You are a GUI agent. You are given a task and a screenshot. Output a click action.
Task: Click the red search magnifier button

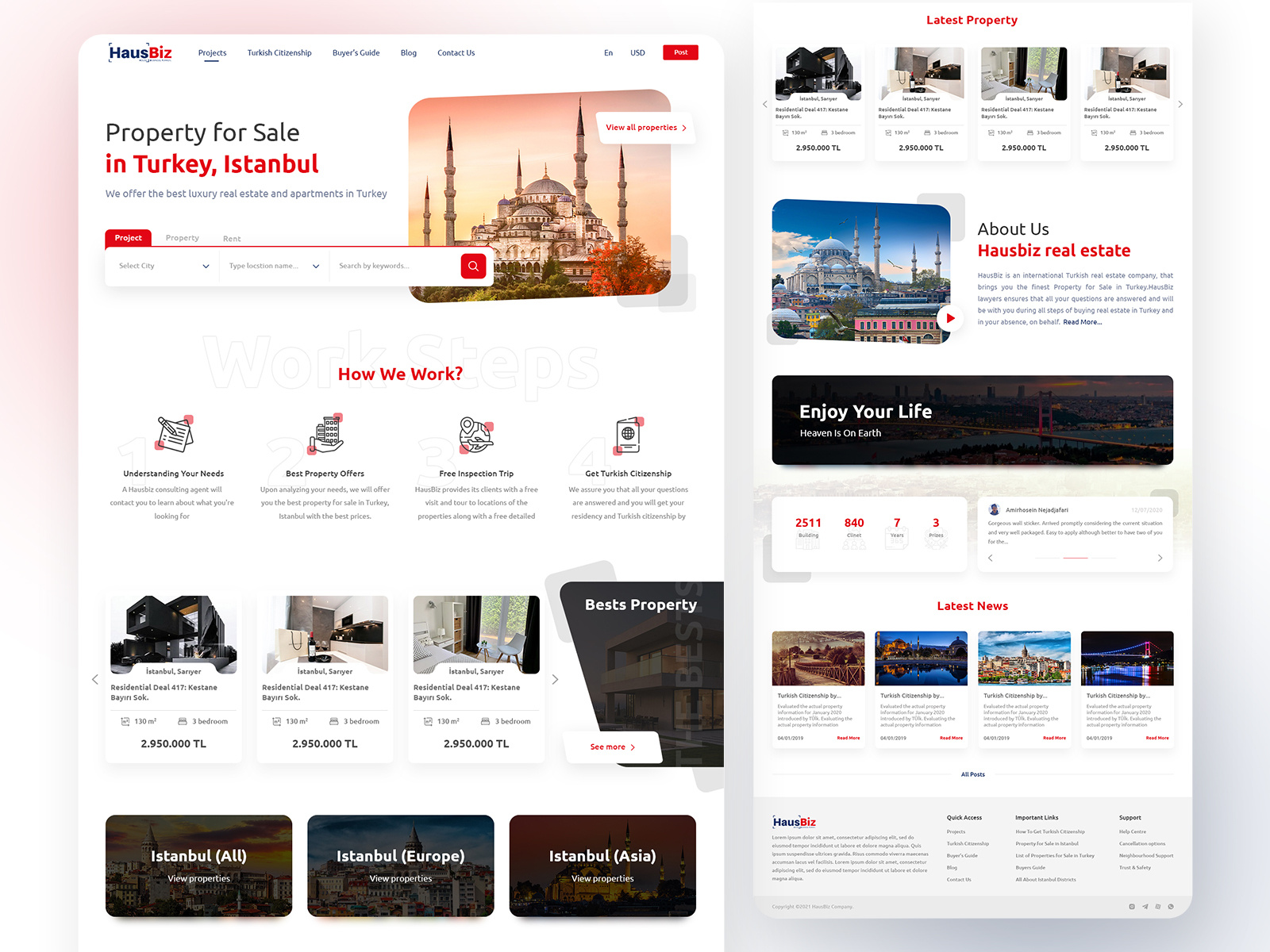click(473, 266)
